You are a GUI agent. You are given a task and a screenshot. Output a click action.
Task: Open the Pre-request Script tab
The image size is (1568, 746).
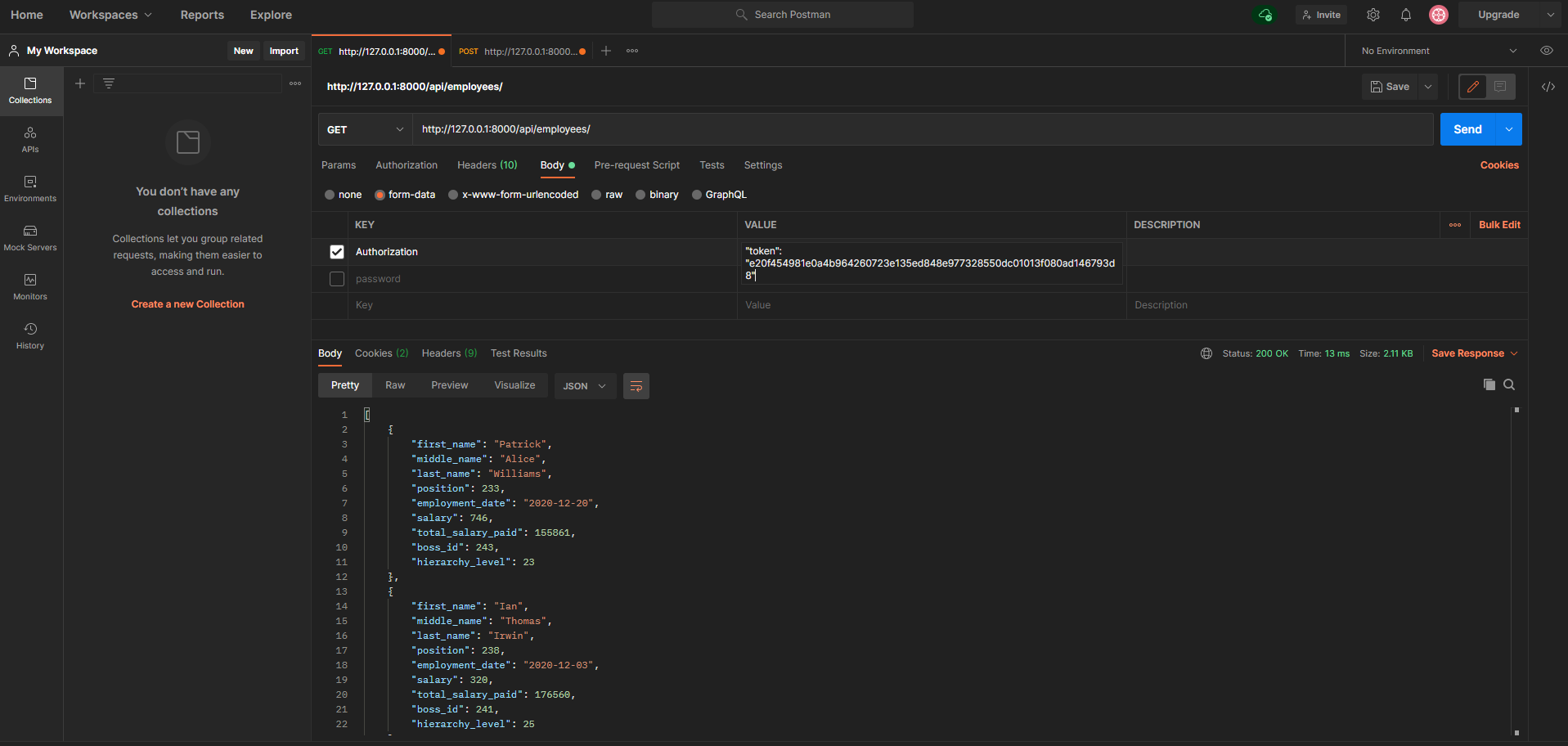[637, 165]
